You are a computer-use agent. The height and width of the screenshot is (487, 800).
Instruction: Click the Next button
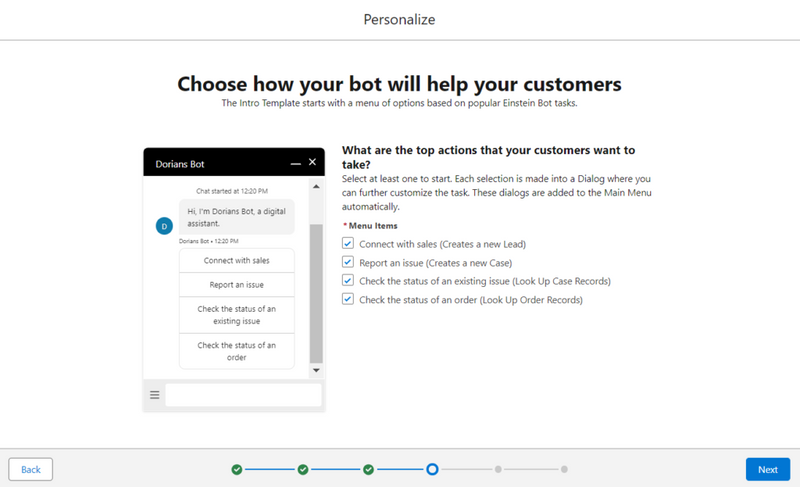pos(767,469)
